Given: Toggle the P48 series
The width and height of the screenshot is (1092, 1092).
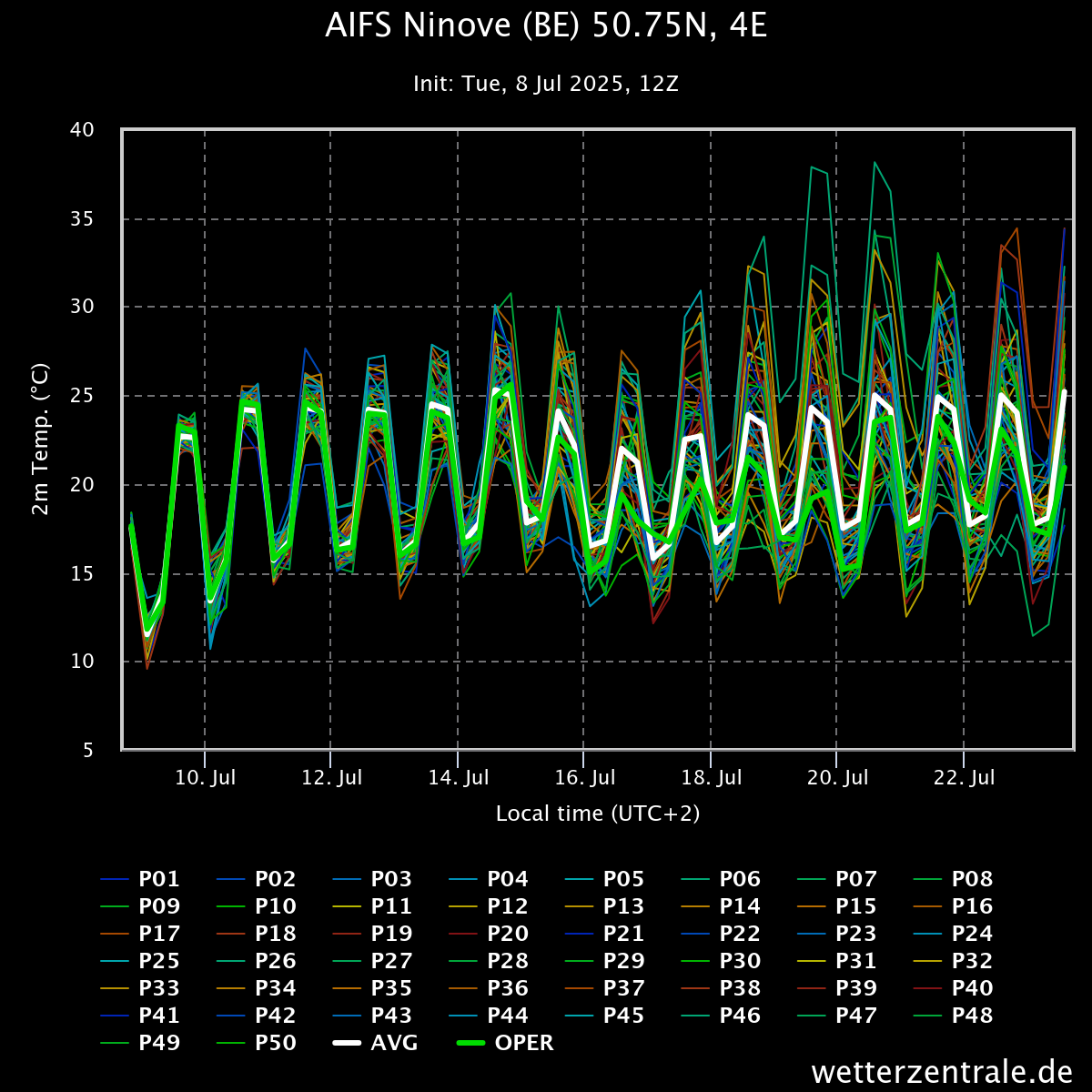Looking at the screenshot, I should click(x=954, y=1016).
